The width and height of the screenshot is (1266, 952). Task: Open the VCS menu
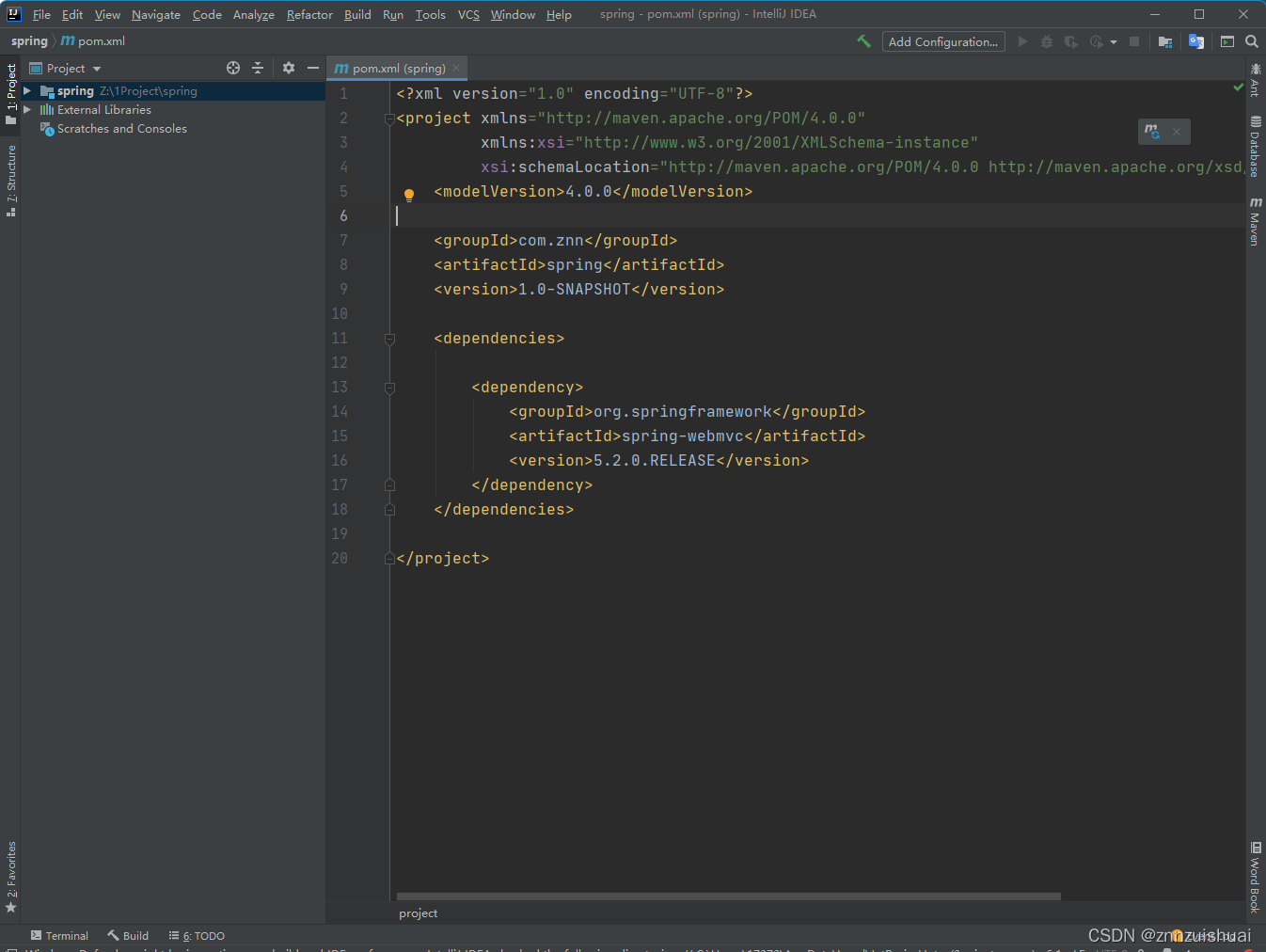[x=468, y=14]
